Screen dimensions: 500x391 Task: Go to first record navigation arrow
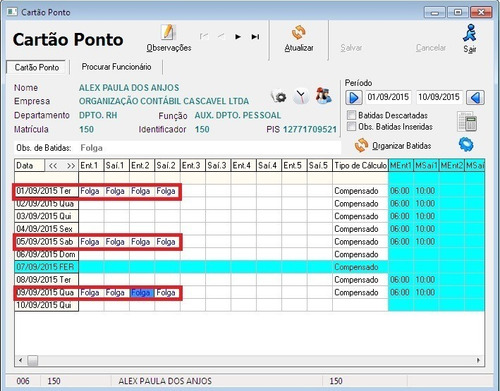[204, 36]
